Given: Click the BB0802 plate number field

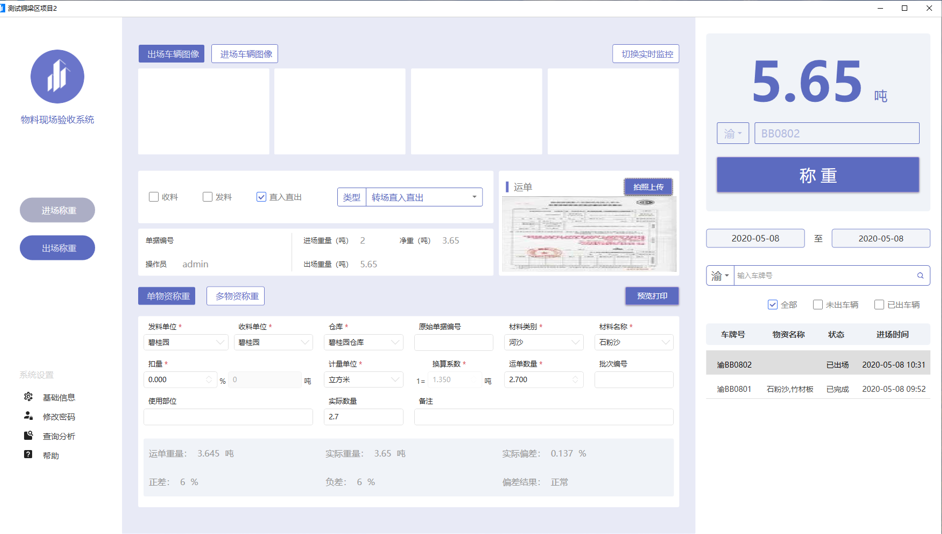Looking at the screenshot, I should click(837, 133).
